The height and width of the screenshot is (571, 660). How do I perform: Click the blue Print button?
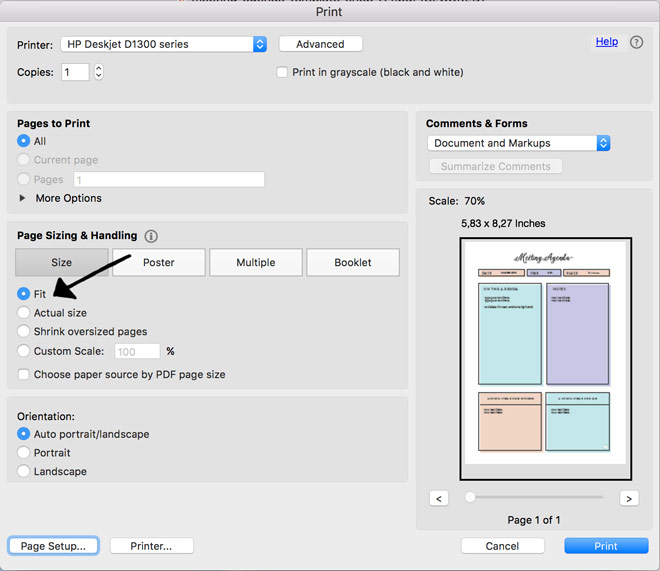(x=605, y=546)
